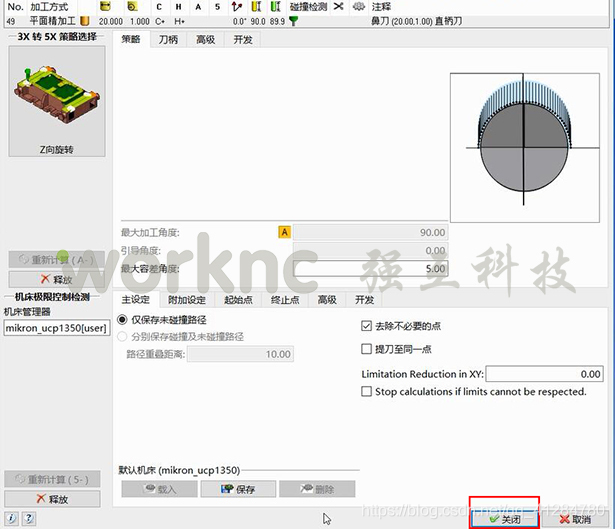Viewport: 615px width, 529px height.
Task: Click the 20.000 diameter value in row 49
Action: [111, 21]
